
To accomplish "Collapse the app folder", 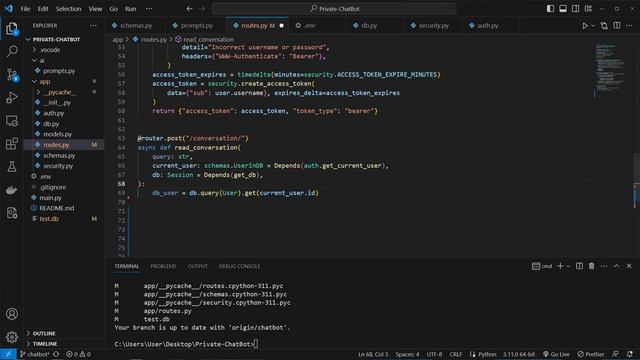I will tap(44, 82).
